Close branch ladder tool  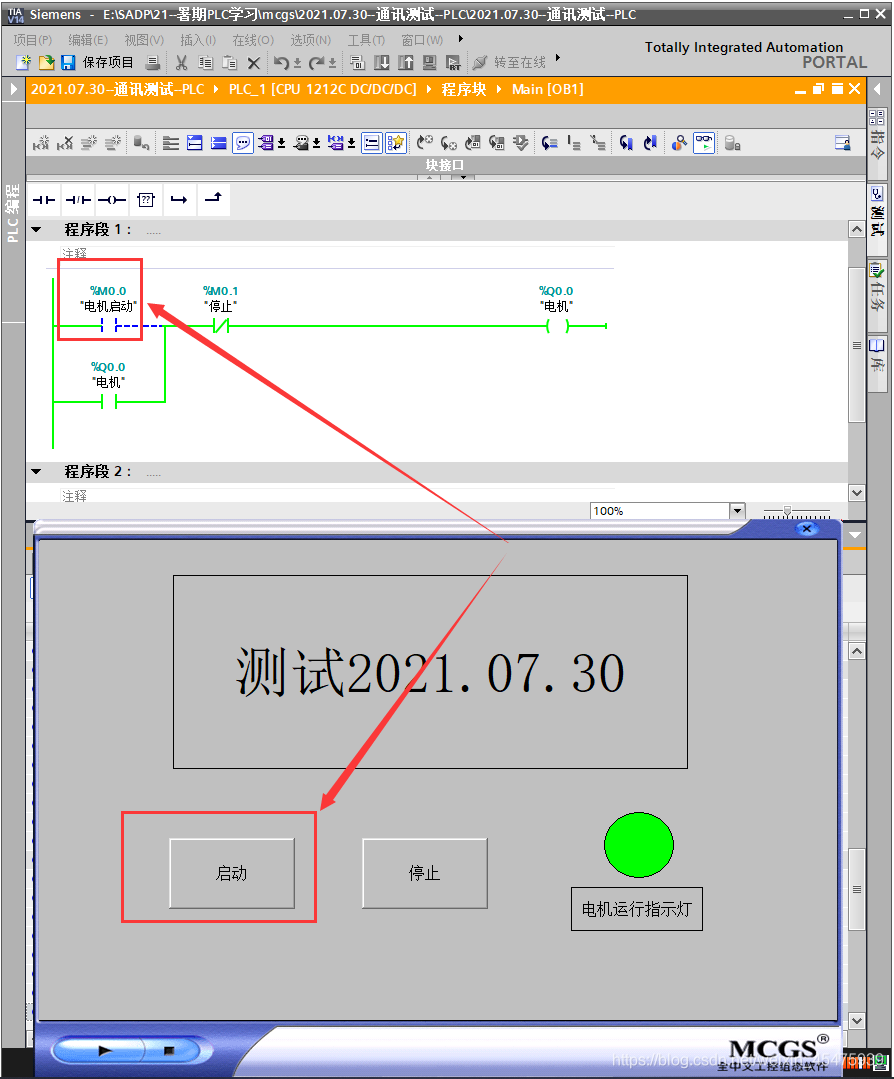pyautogui.click(x=213, y=198)
